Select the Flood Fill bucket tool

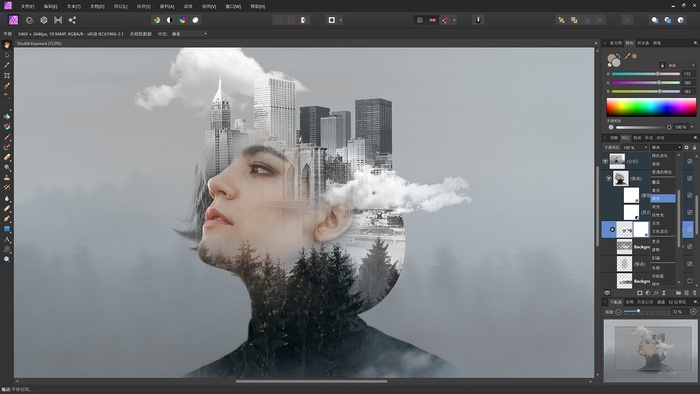pyautogui.click(x=7, y=116)
